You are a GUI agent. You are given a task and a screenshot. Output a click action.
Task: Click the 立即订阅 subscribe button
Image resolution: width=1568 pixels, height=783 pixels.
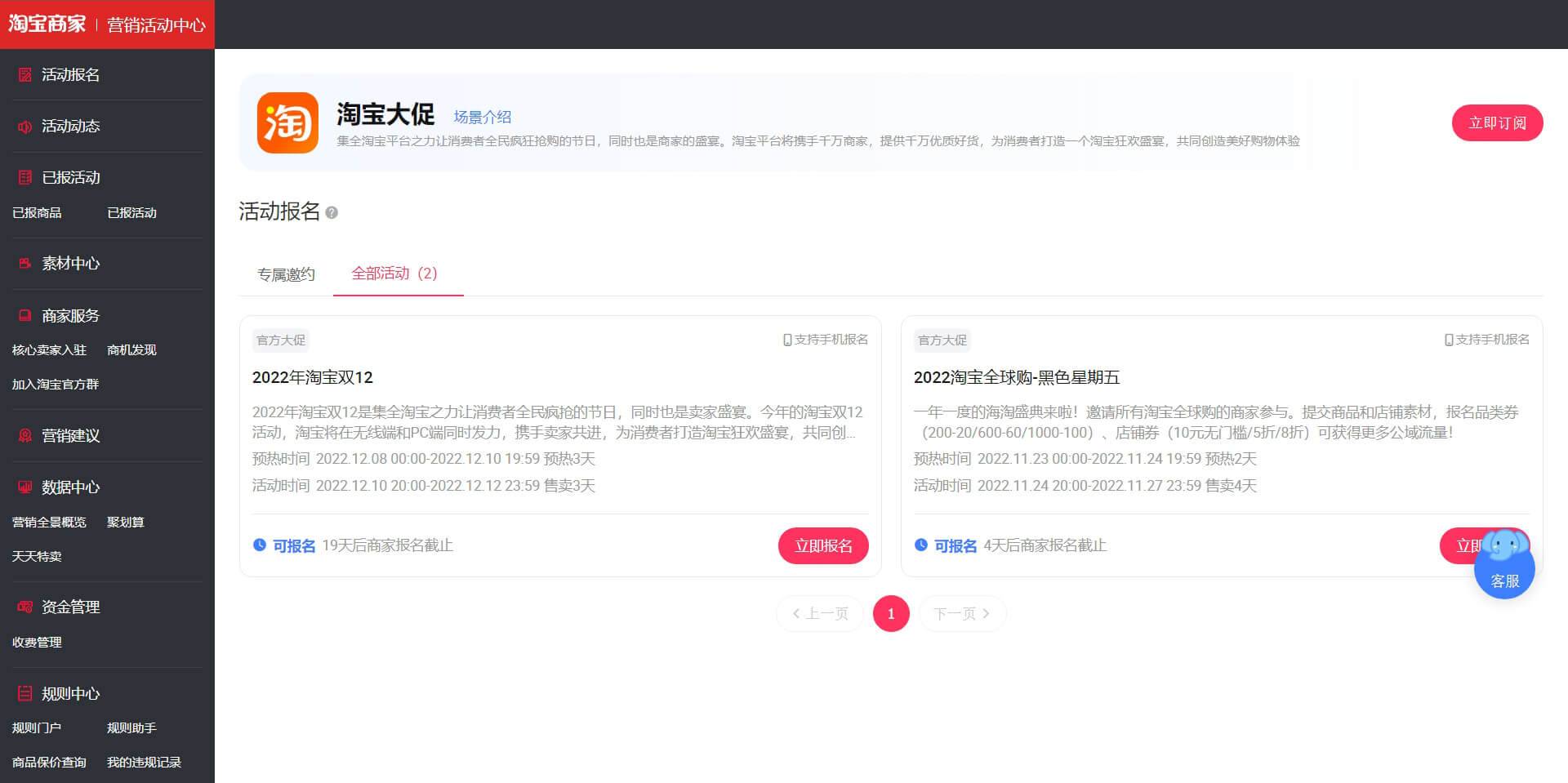[x=1497, y=122]
